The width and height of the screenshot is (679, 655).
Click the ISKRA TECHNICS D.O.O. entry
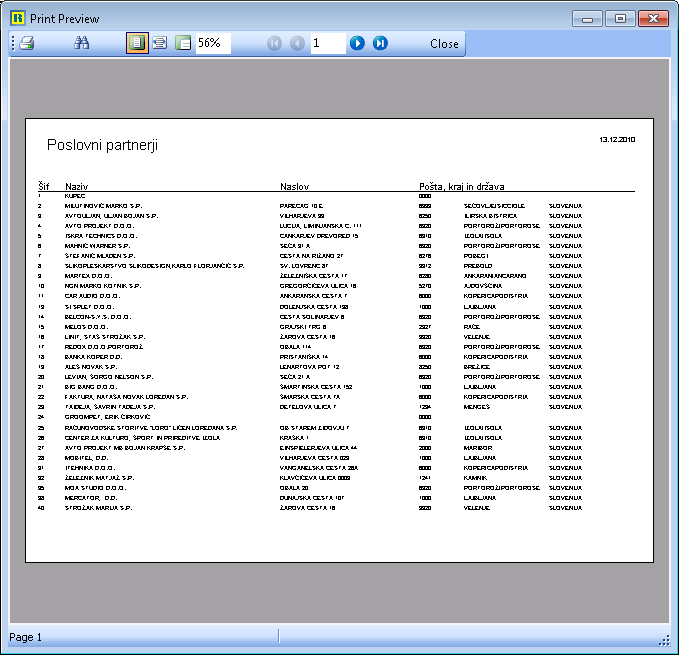(x=101, y=236)
